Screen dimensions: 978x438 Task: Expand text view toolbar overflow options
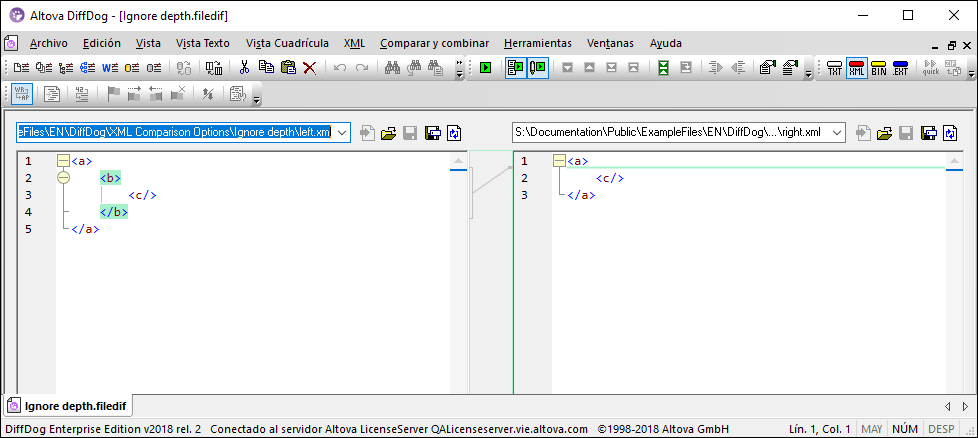[256, 94]
